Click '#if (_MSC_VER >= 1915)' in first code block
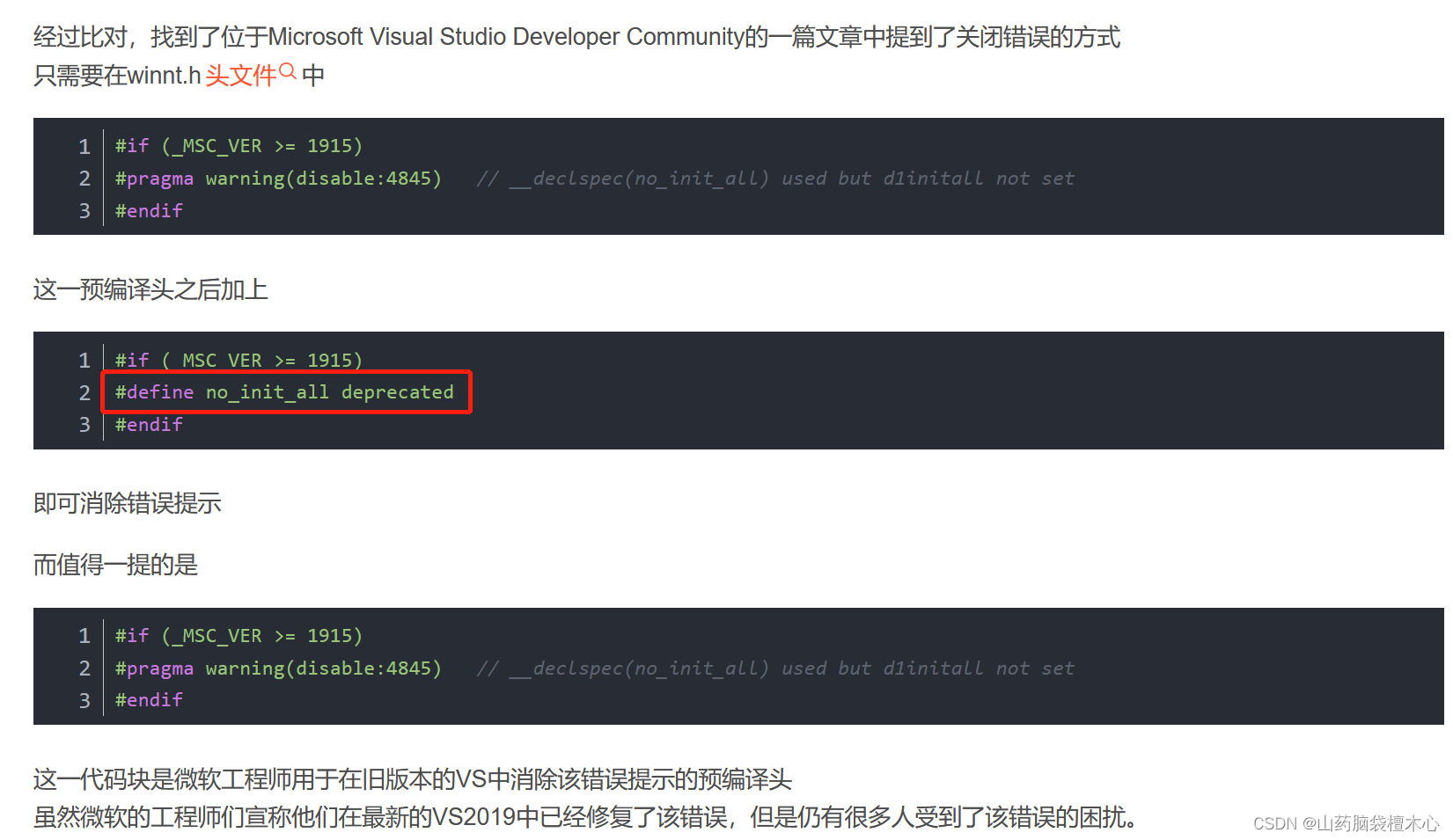 tap(238, 146)
